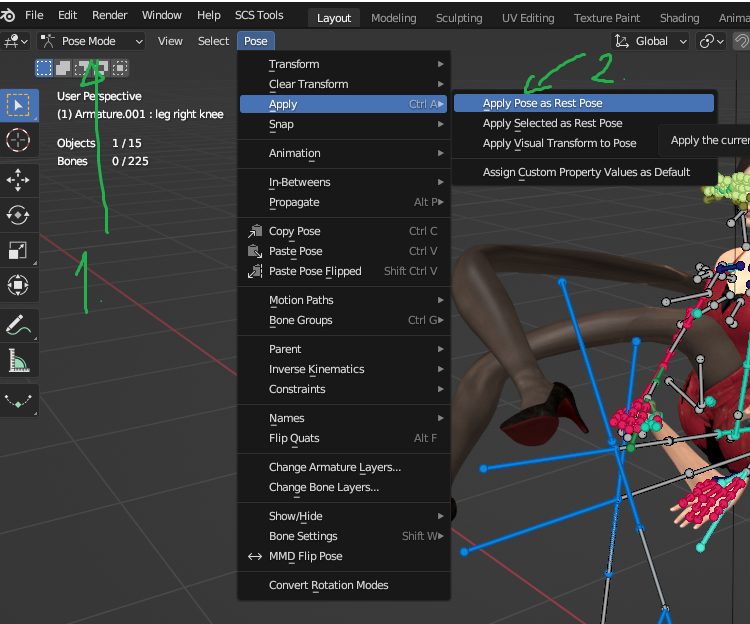Open the transform pivot point dropdown
750x624 pixels.
(x=711, y=41)
